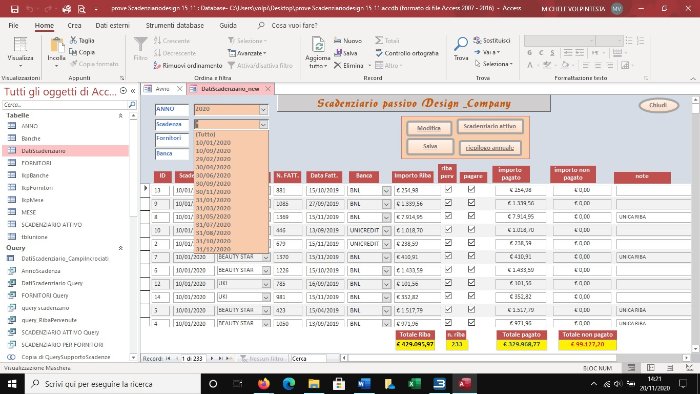Viewport: 700px width, 394px height.
Task: Click the Nuovo record icon
Action: point(338,41)
